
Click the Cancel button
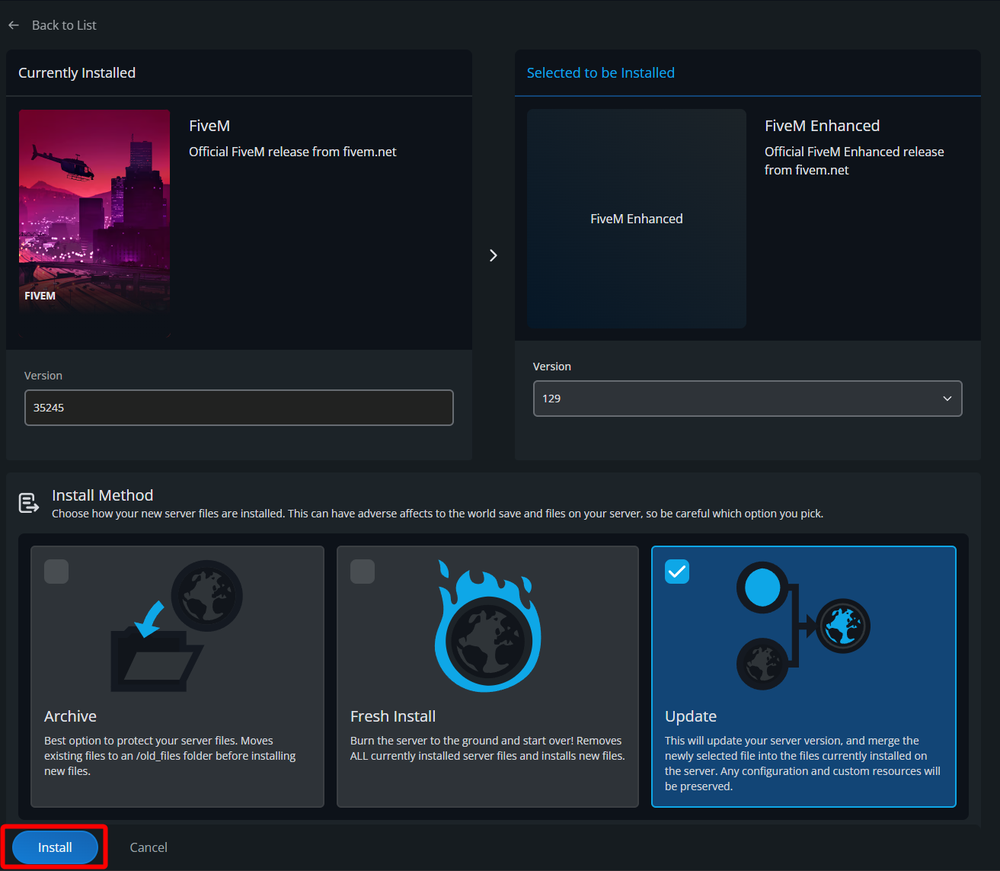[149, 847]
